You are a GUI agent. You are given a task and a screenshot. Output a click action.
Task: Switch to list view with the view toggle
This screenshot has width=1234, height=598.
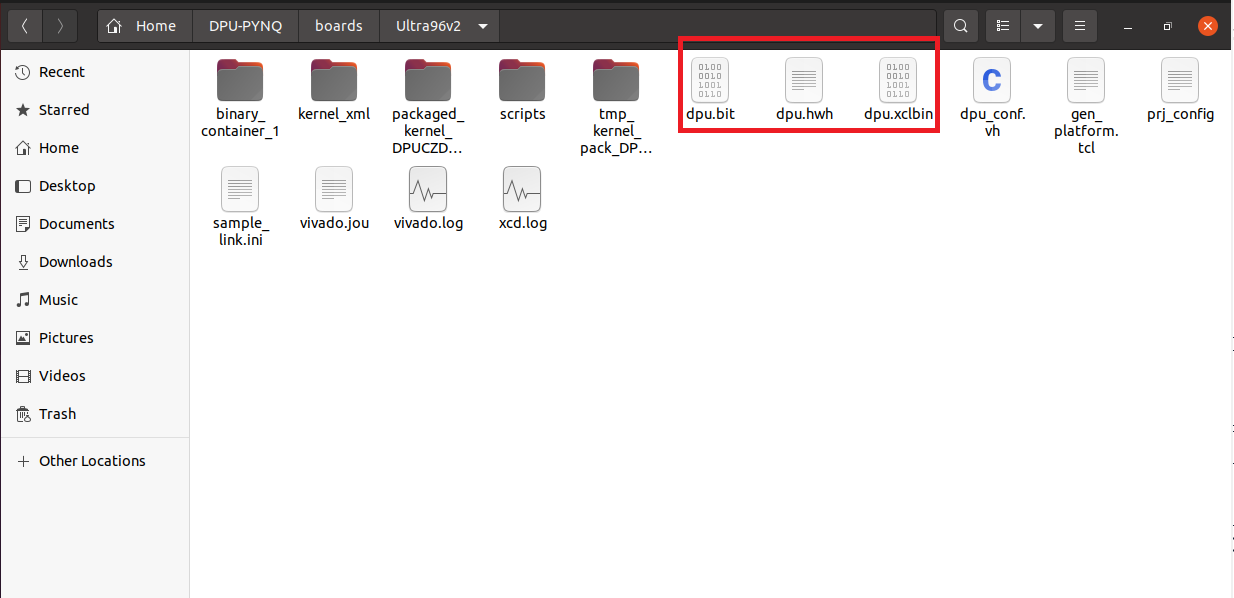click(1003, 26)
